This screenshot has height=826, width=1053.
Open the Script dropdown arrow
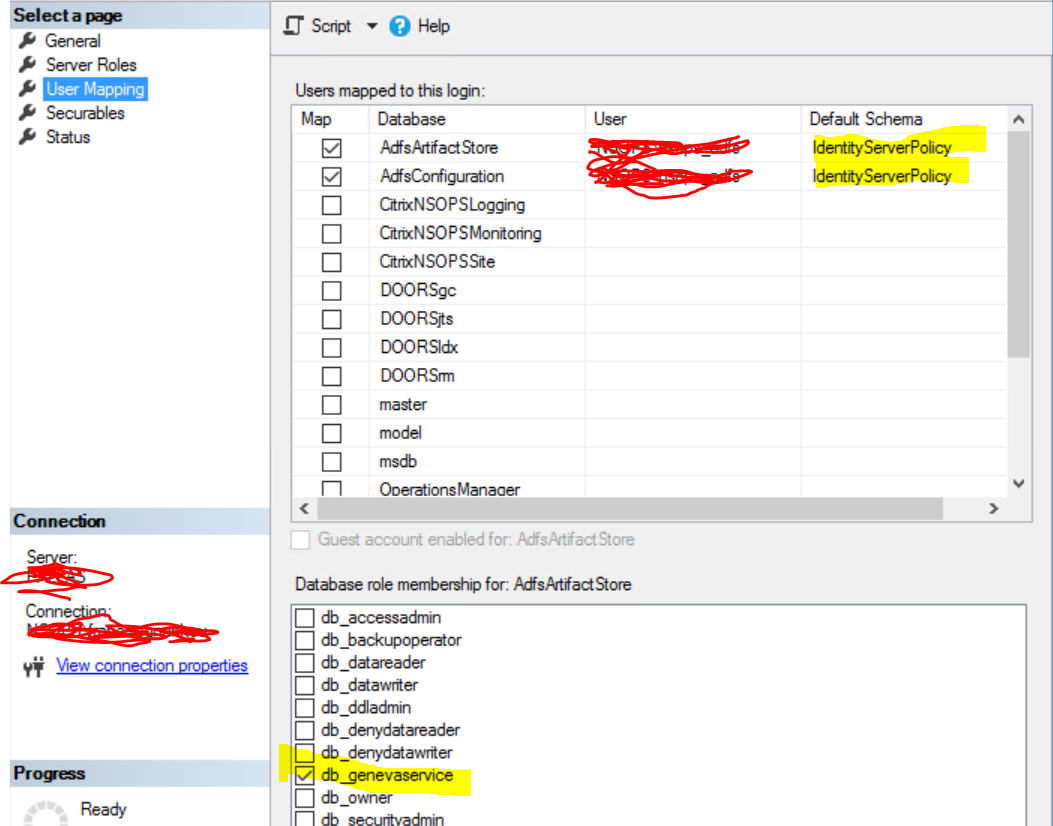pyautogui.click(x=371, y=26)
